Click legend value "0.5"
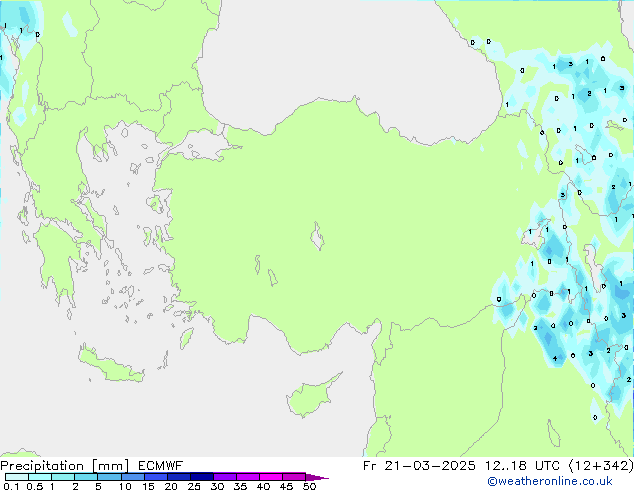This screenshot has height=490, width=634. tap(34, 486)
